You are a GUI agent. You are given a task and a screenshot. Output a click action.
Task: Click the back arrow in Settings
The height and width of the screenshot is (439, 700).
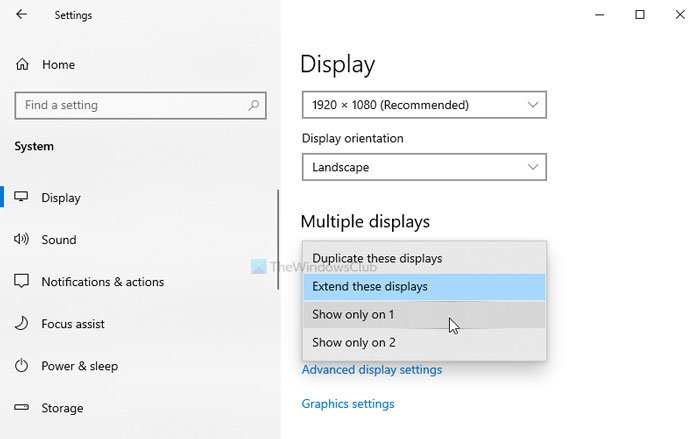(x=21, y=15)
